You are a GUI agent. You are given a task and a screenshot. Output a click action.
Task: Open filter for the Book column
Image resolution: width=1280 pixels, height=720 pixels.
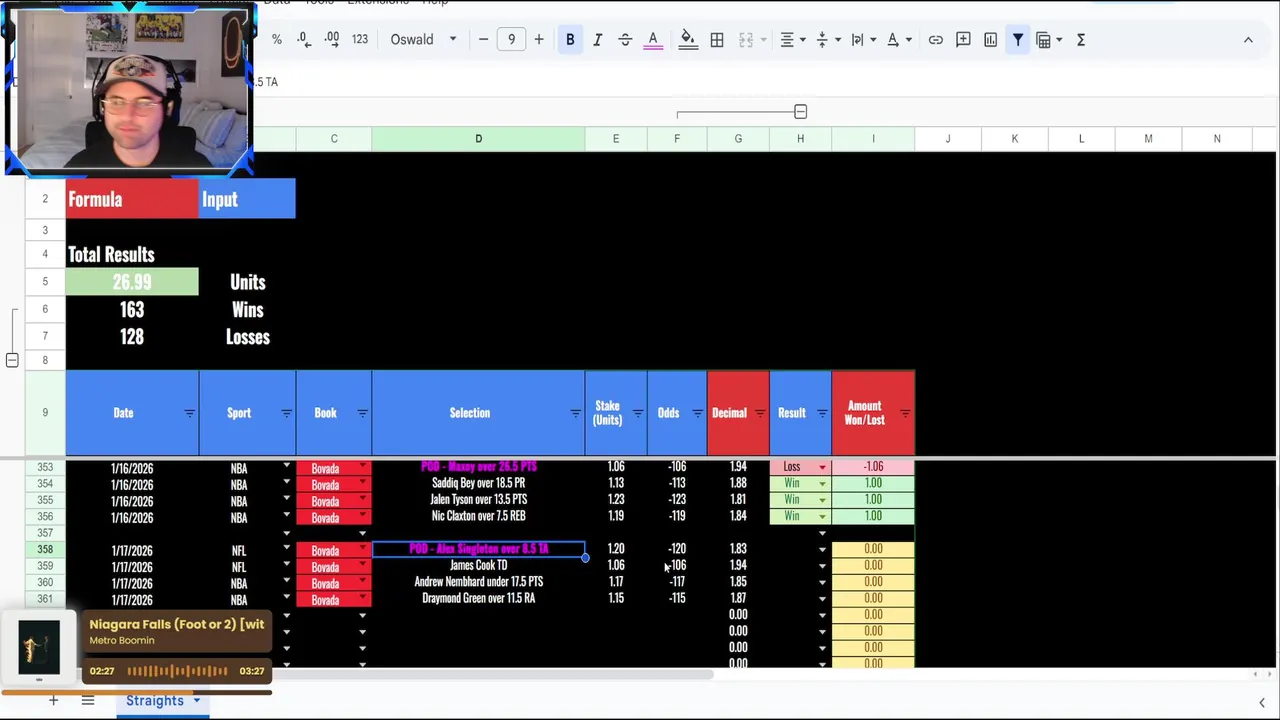coord(362,413)
